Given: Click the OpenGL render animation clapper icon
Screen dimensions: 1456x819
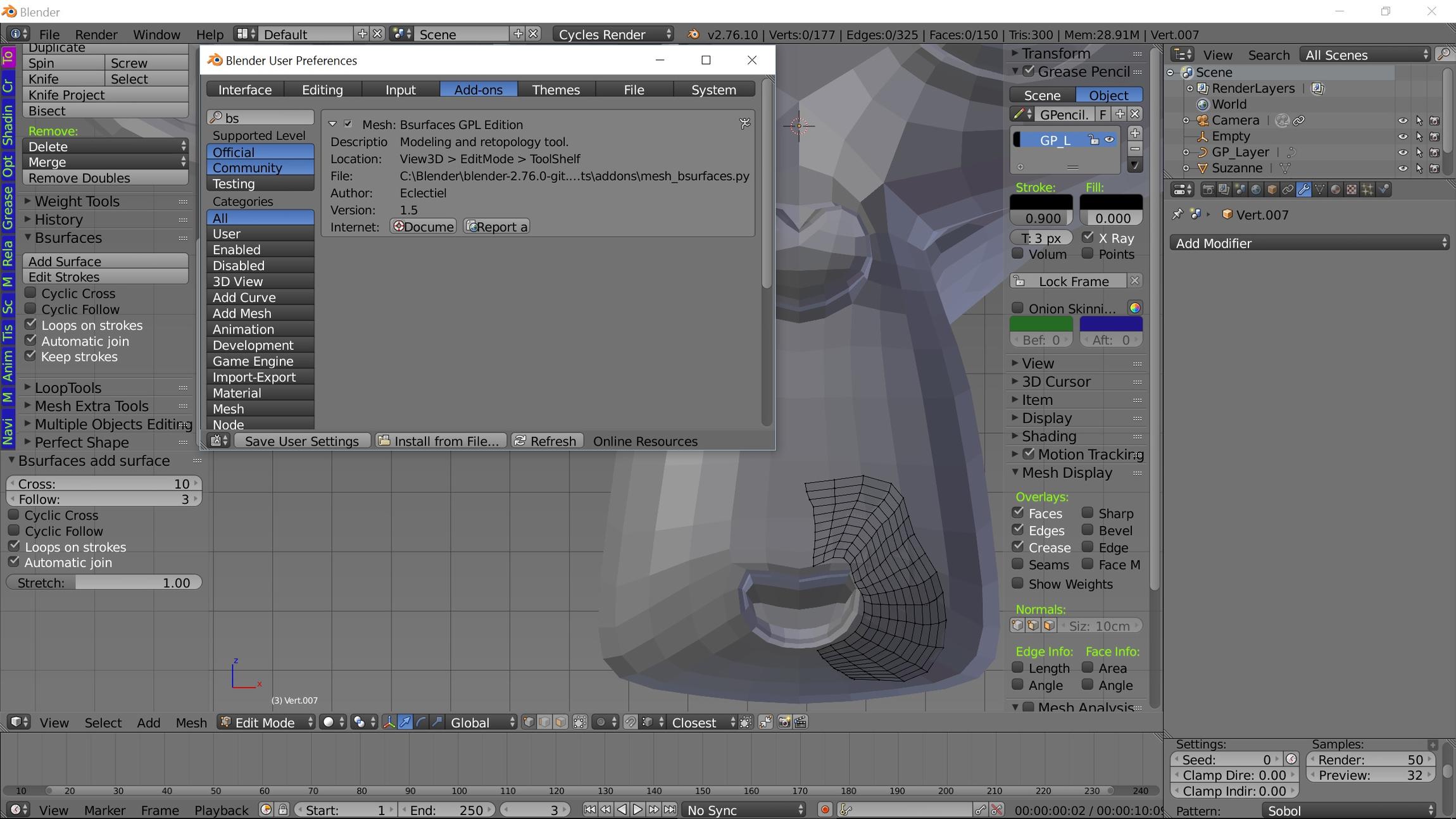Looking at the screenshot, I should 800,722.
